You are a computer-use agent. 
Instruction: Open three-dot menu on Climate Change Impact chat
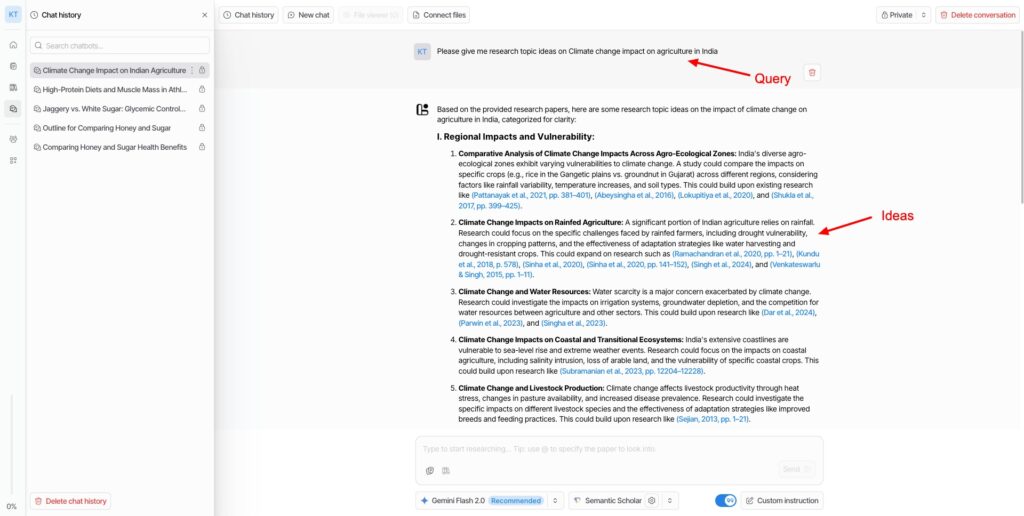click(192, 71)
